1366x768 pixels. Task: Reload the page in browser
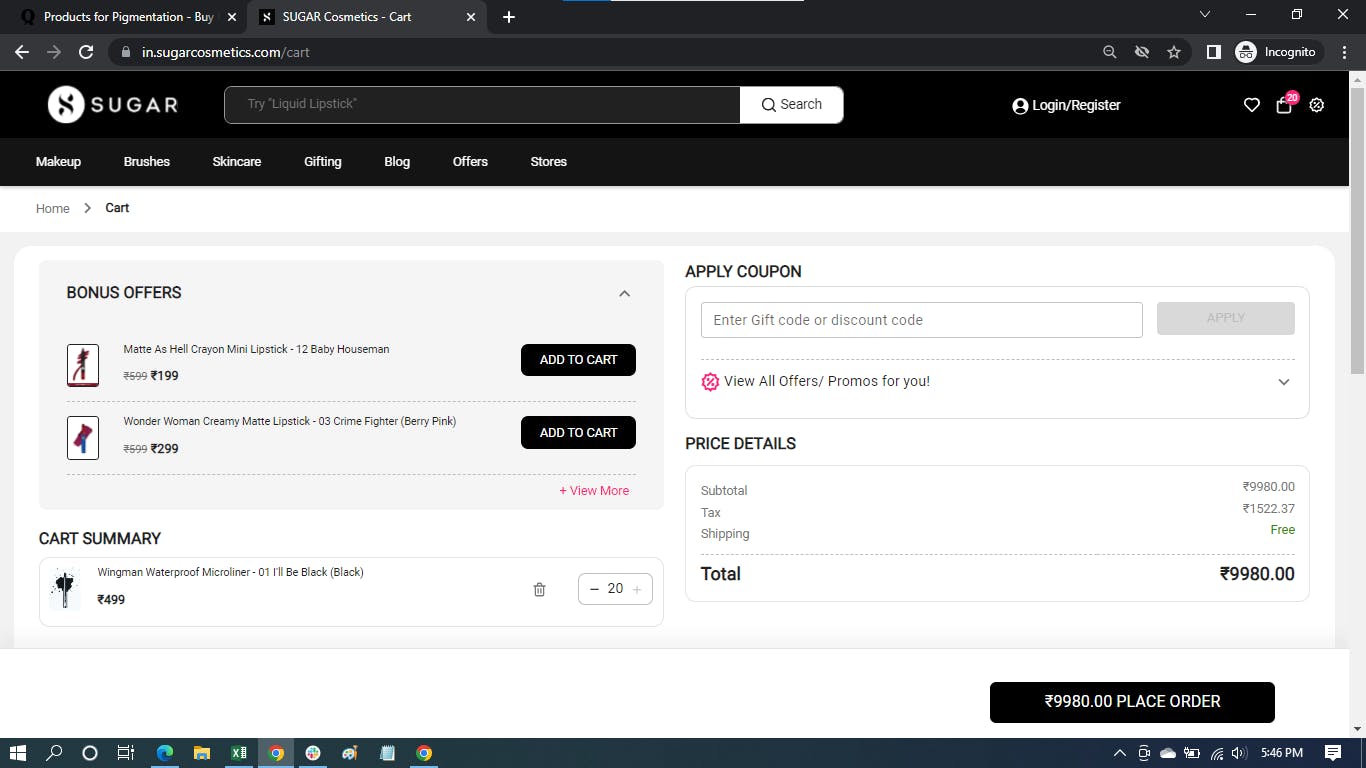click(x=86, y=52)
